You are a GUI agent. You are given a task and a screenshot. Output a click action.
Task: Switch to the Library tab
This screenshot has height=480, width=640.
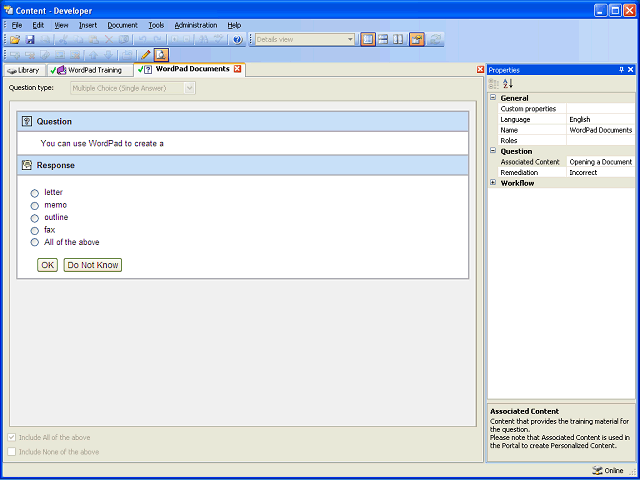(24, 70)
